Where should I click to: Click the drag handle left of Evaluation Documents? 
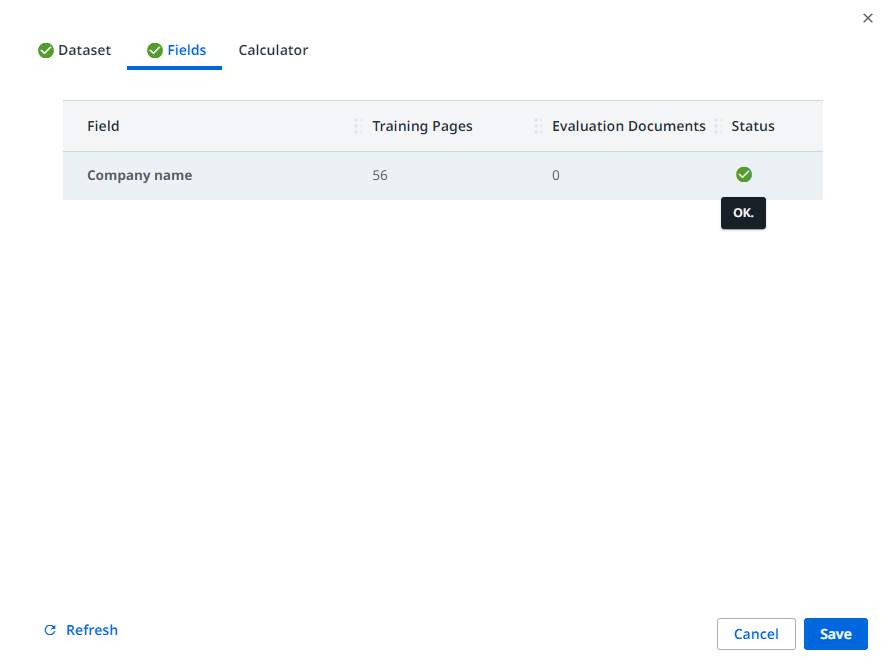pos(538,126)
